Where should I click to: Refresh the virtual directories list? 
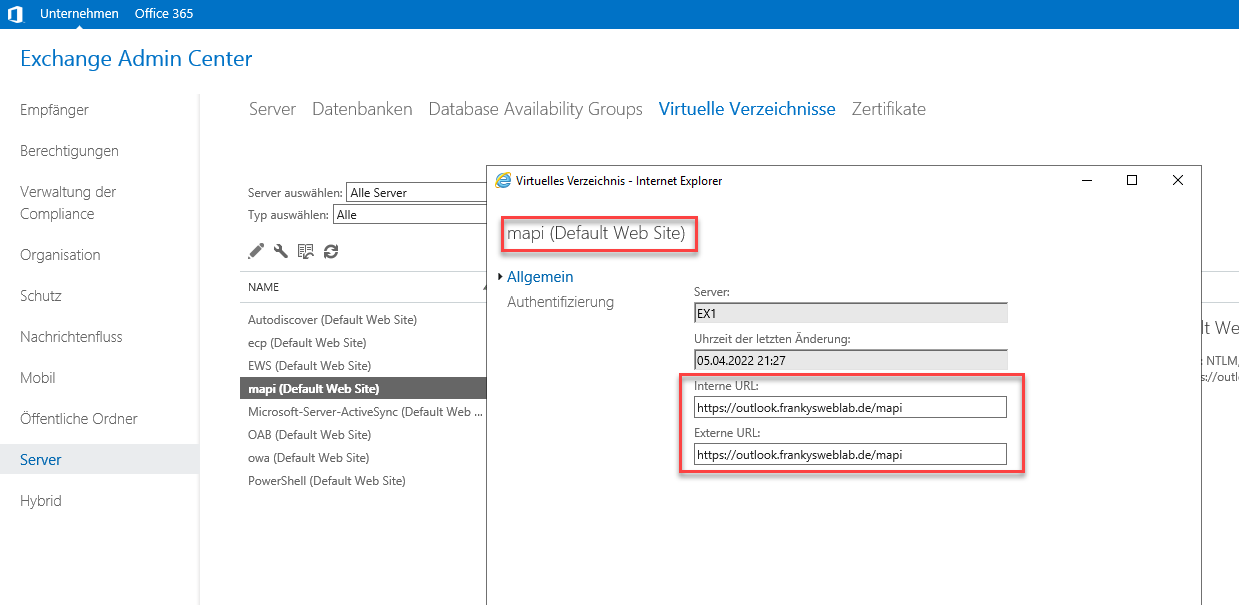(331, 251)
